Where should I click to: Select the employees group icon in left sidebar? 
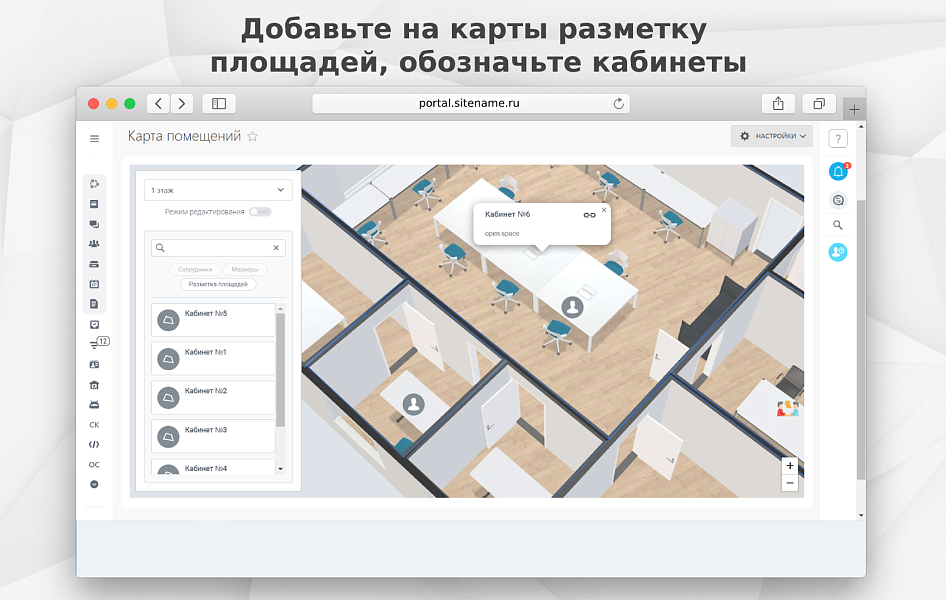coord(94,243)
